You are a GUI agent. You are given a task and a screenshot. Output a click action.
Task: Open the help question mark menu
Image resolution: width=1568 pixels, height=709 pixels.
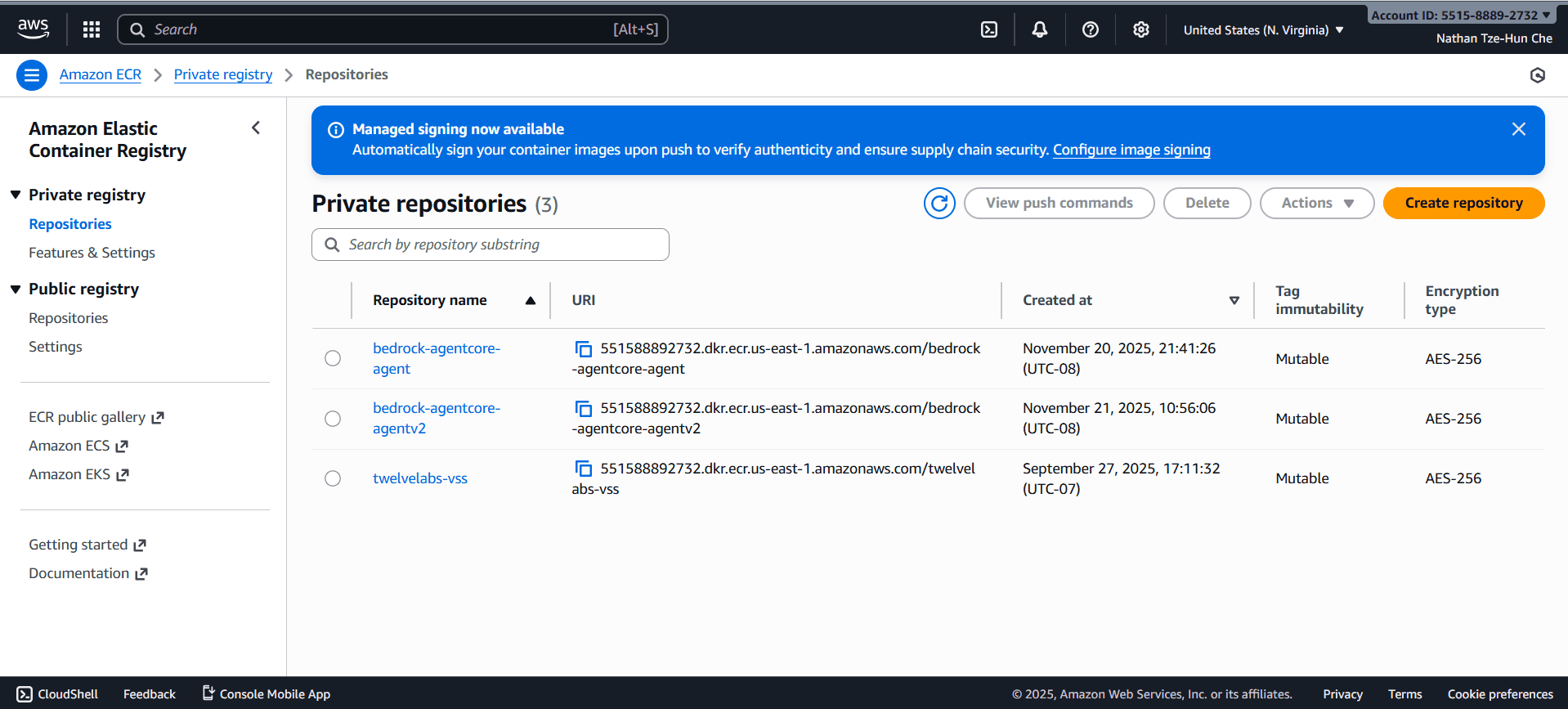click(1091, 29)
